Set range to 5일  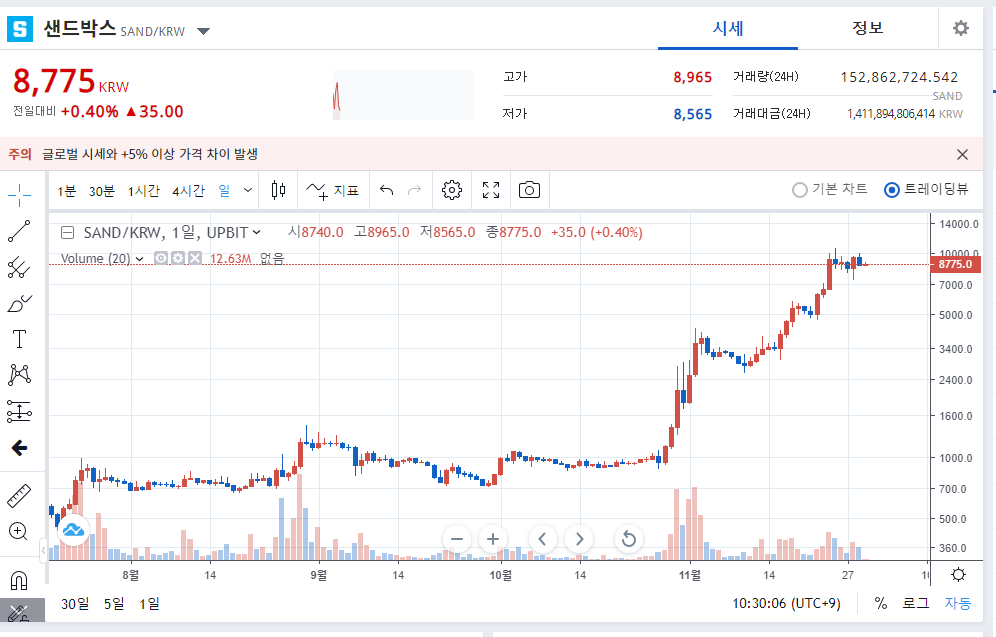(114, 603)
